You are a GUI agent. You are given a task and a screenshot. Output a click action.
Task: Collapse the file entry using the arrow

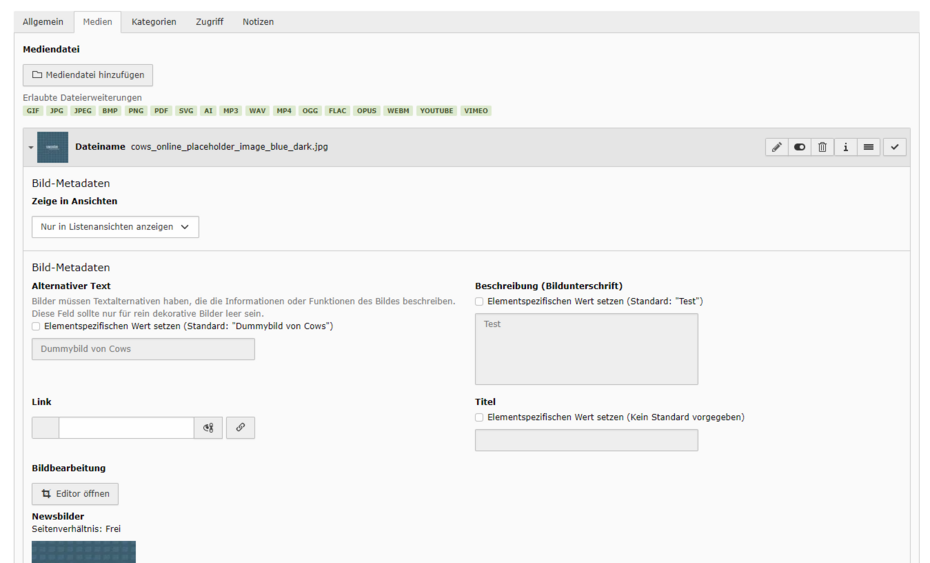[x=31, y=148]
